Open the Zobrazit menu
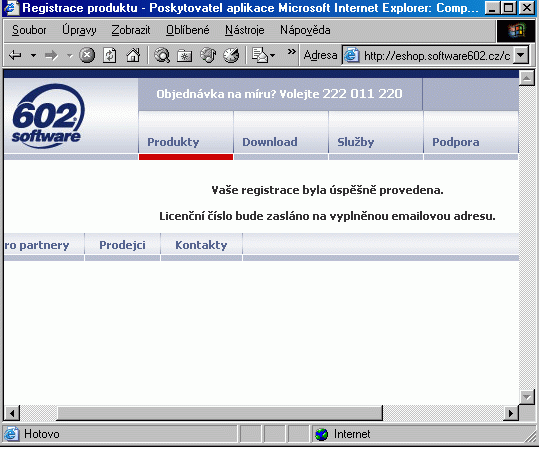Screen dimensions: 539x449 (131, 30)
